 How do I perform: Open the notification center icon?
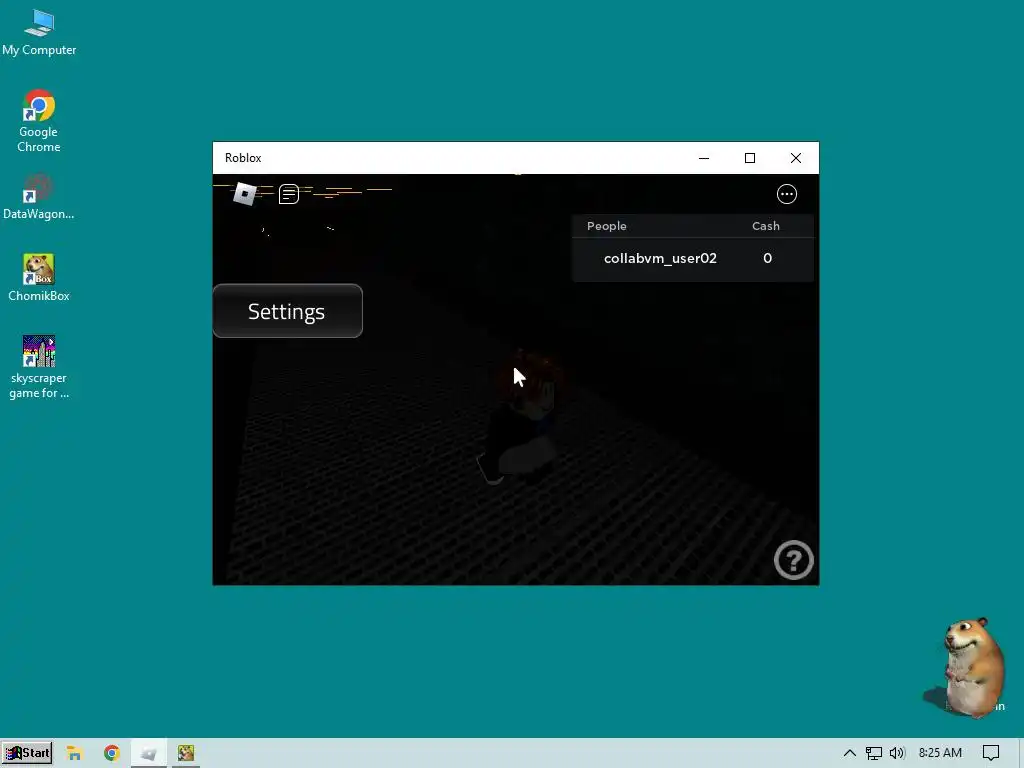tap(991, 753)
